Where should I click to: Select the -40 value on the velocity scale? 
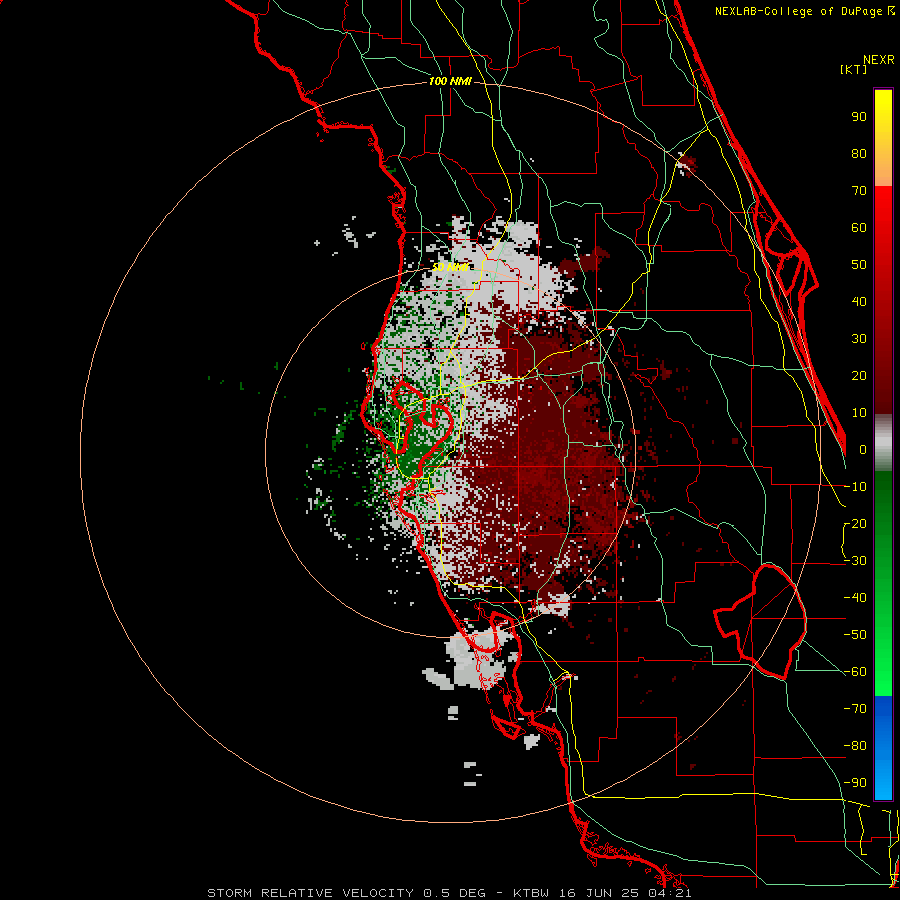[x=855, y=598]
